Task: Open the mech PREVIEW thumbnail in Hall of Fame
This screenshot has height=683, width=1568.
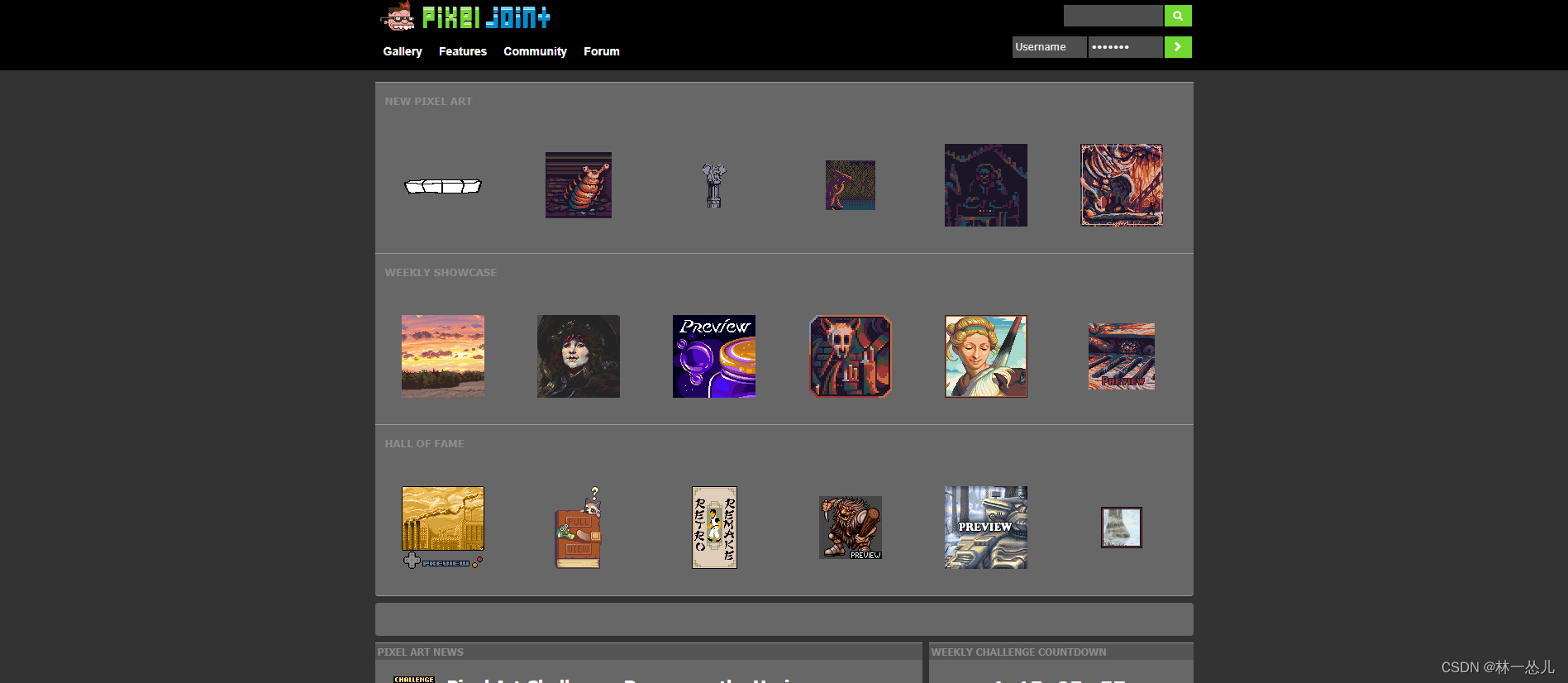Action: pyautogui.click(x=986, y=528)
